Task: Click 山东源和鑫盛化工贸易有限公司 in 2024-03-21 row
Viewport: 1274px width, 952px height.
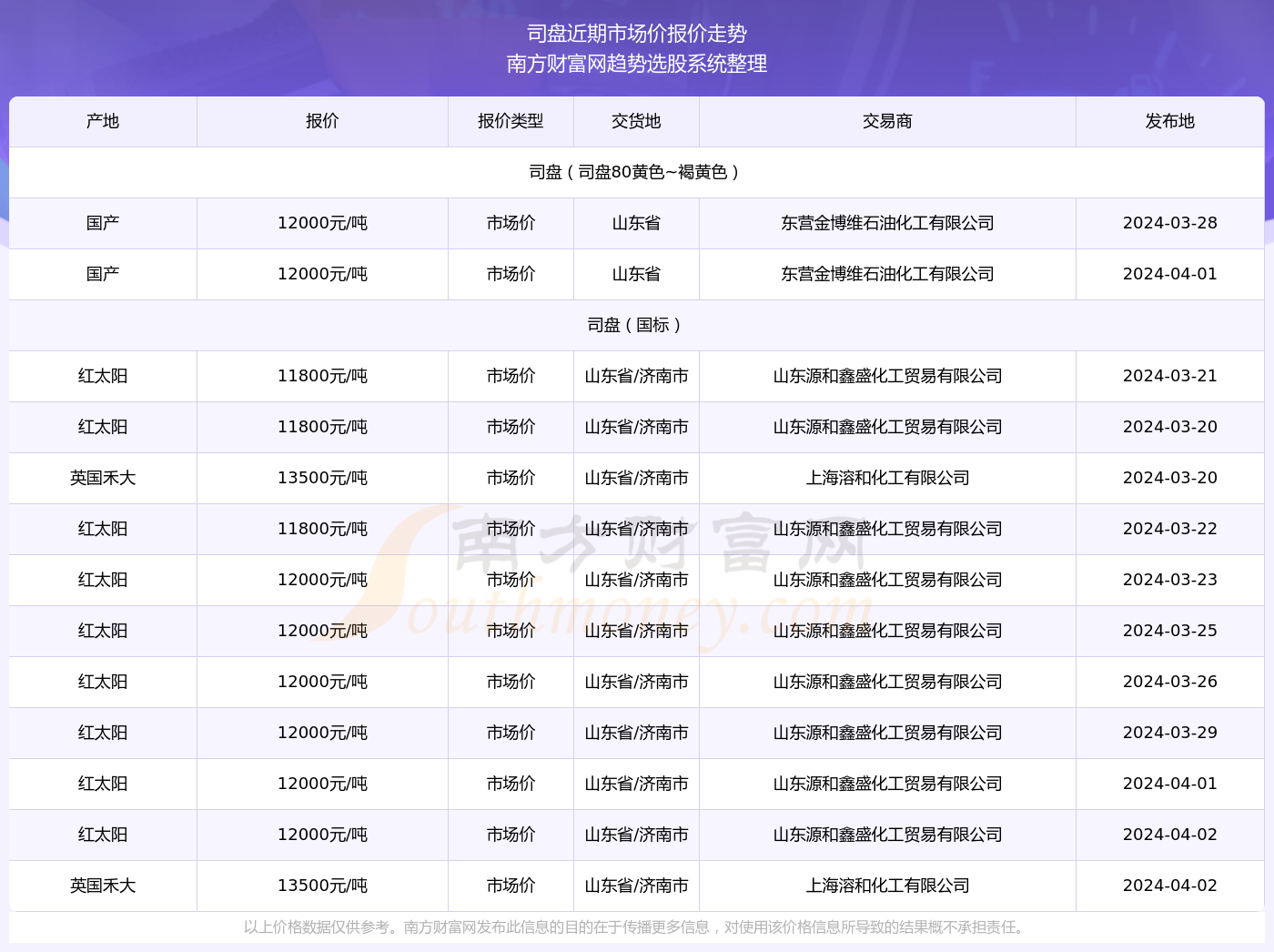Action: (887, 376)
